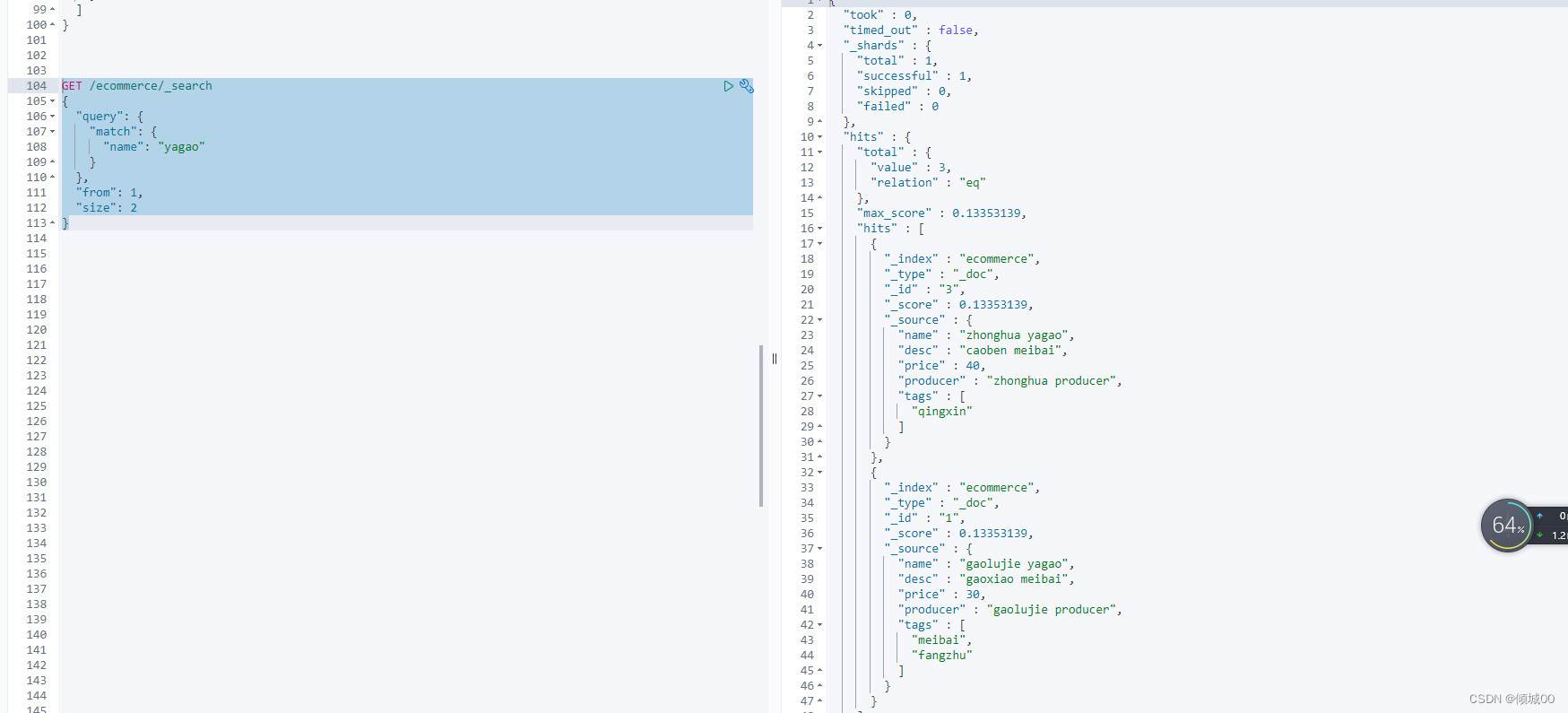This screenshot has width=1568, height=713.
Task: Click the "name": "yagao" query line
Action: click(154, 147)
